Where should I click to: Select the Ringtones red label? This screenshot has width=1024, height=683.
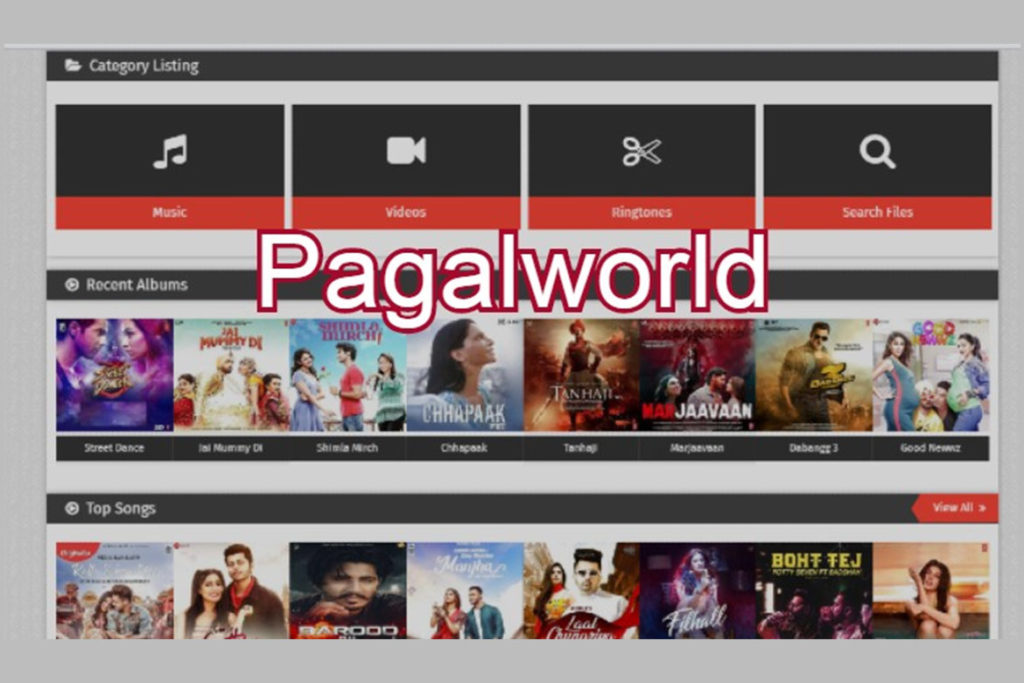[641, 212]
